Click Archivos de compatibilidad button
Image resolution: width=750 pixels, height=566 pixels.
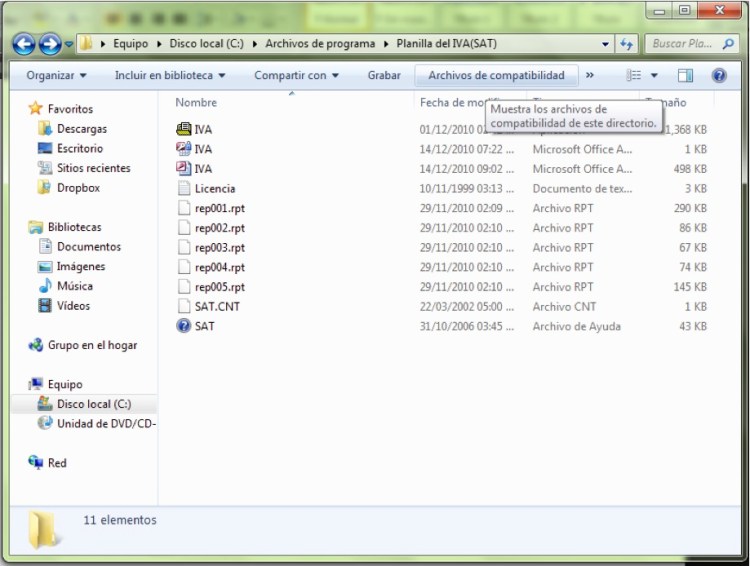click(x=496, y=75)
